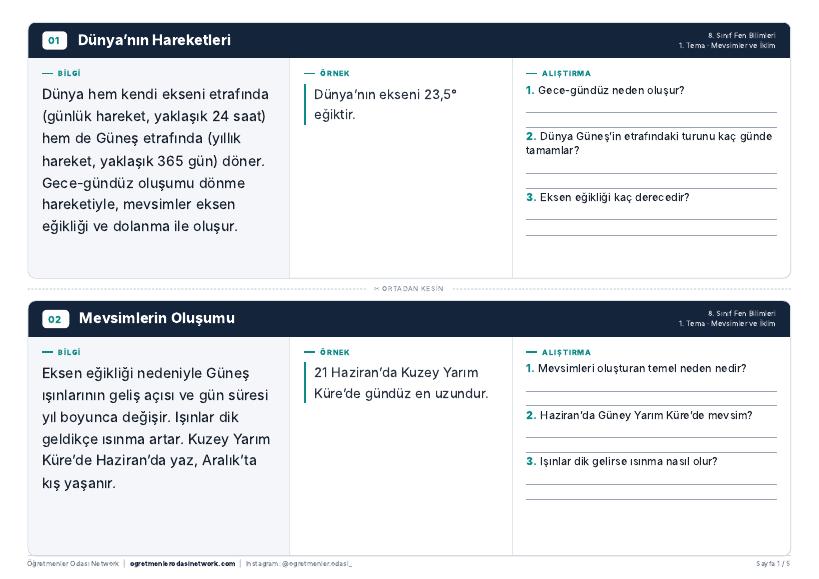Click the answer line under 'Eksen eğikliği kaç derecedir?'
This screenshot has width=819, height=579.
651,219
